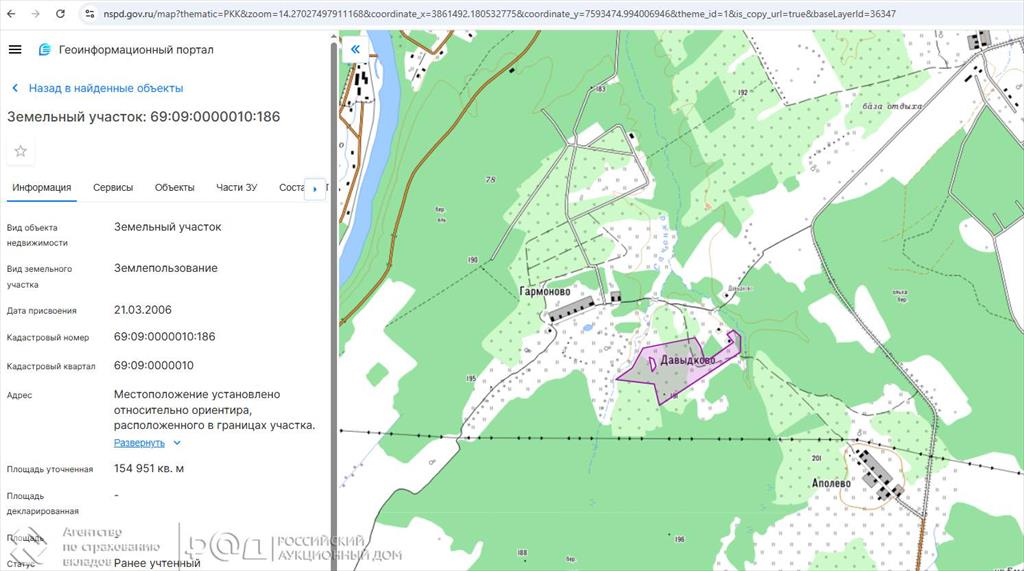The width and height of the screenshot is (1024, 571).
Task: Open the hamburger menu of the portal
Action: pos(14,50)
